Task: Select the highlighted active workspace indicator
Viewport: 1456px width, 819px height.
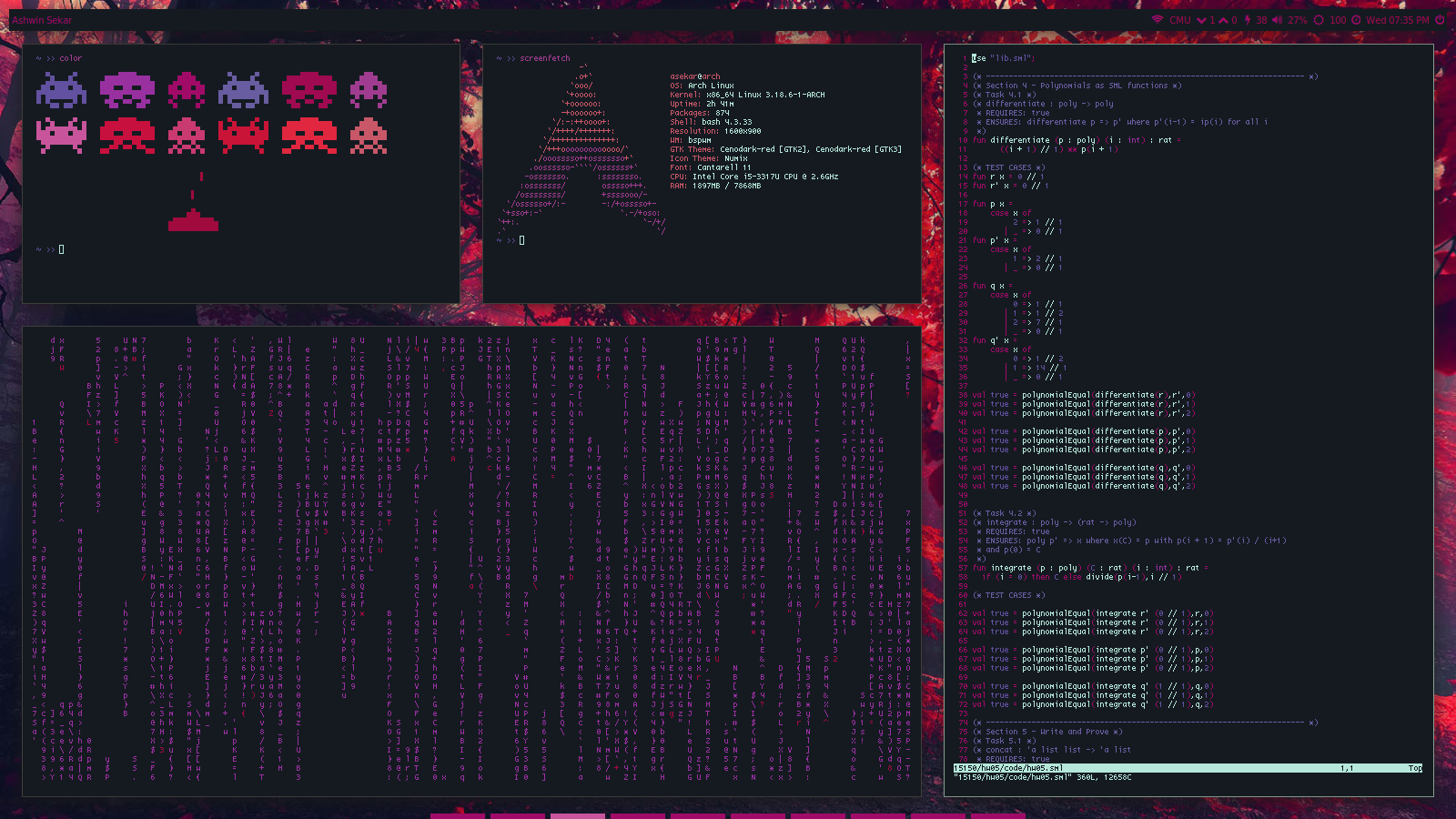Action: 578,815
